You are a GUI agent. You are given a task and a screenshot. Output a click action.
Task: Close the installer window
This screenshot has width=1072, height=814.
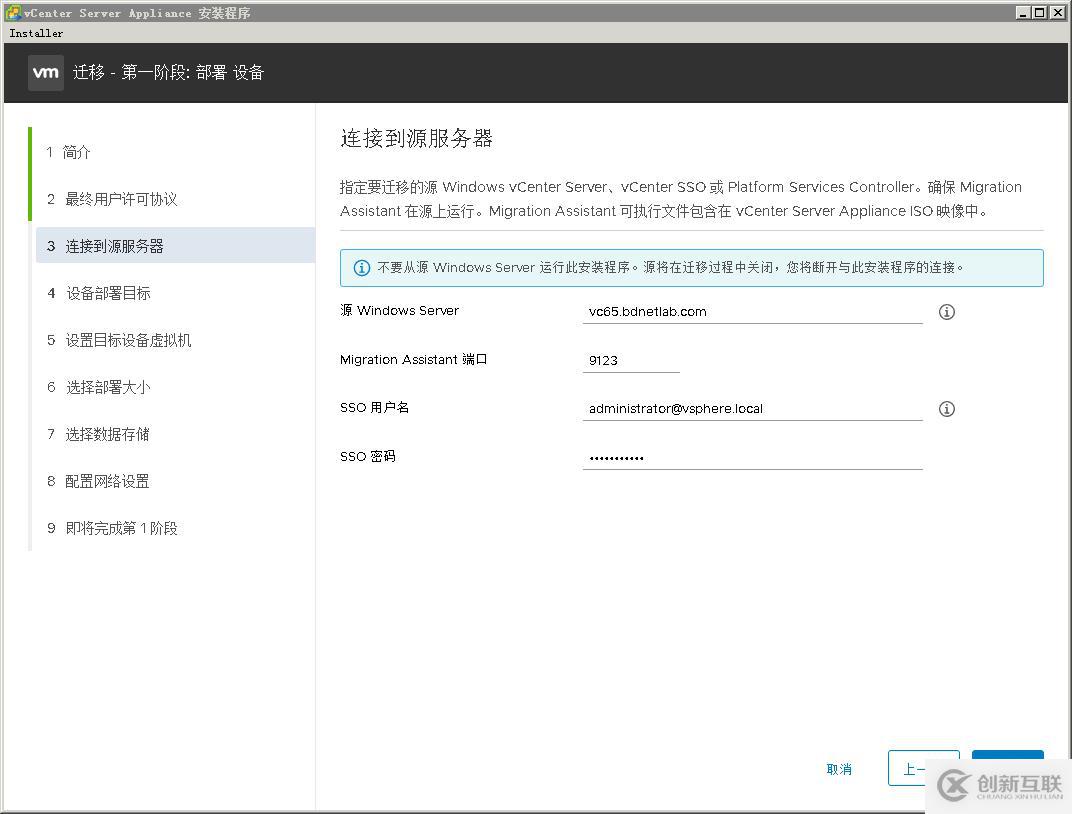(1057, 12)
